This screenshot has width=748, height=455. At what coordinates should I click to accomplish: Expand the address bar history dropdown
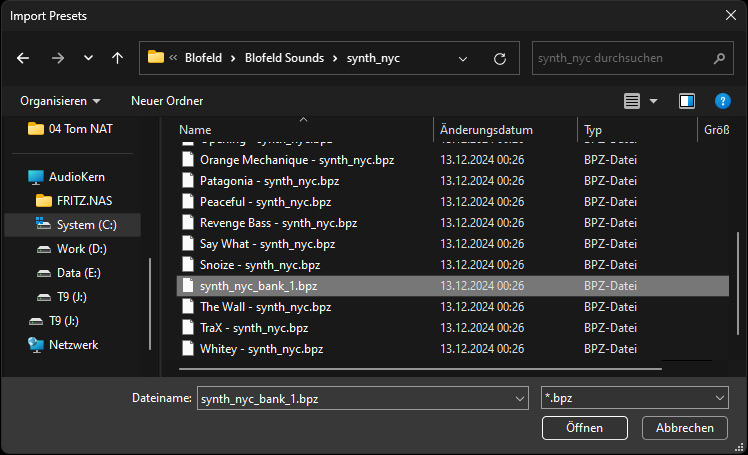[462, 59]
